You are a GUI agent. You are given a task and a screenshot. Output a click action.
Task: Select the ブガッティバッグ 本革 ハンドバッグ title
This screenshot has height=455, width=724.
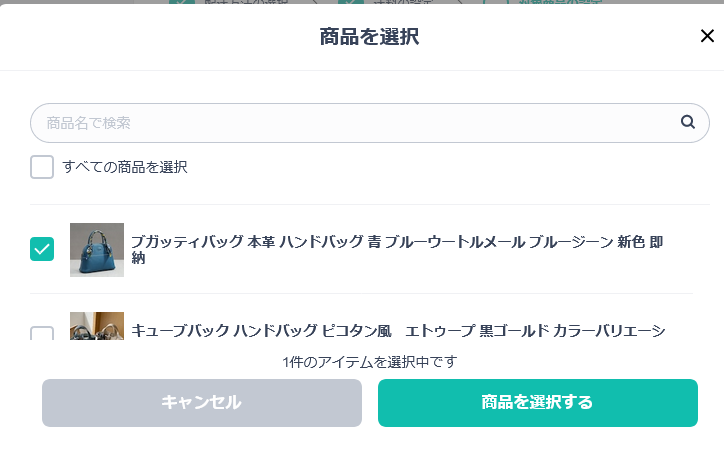396,249
